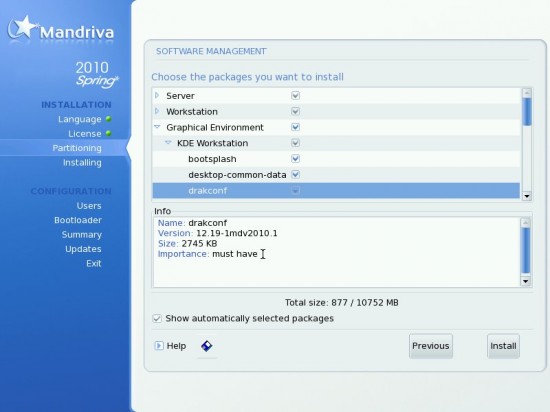This screenshot has height=412, width=550.
Task: Select the drakconf package row
Action: (x=336, y=190)
